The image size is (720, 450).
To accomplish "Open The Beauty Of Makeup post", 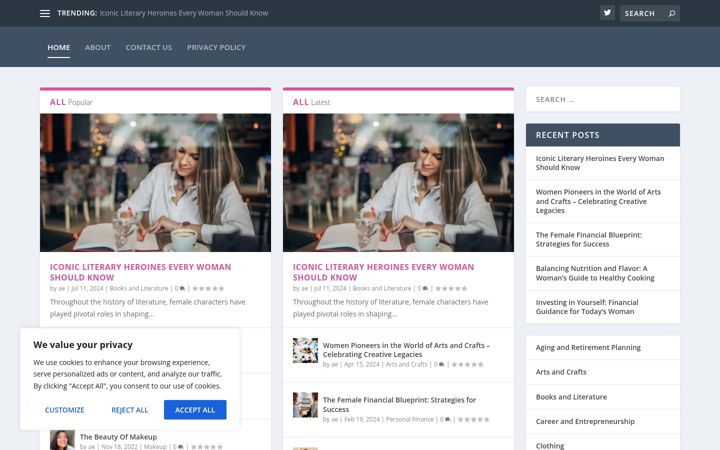I will pos(118,437).
